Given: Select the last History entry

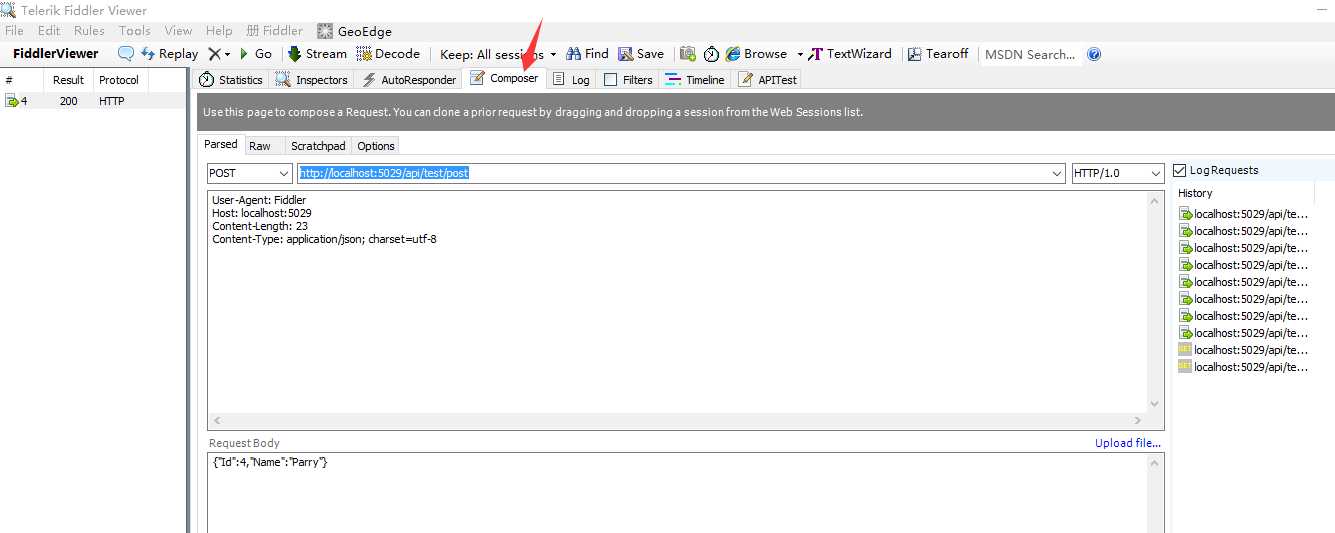Looking at the screenshot, I should [1243, 367].
